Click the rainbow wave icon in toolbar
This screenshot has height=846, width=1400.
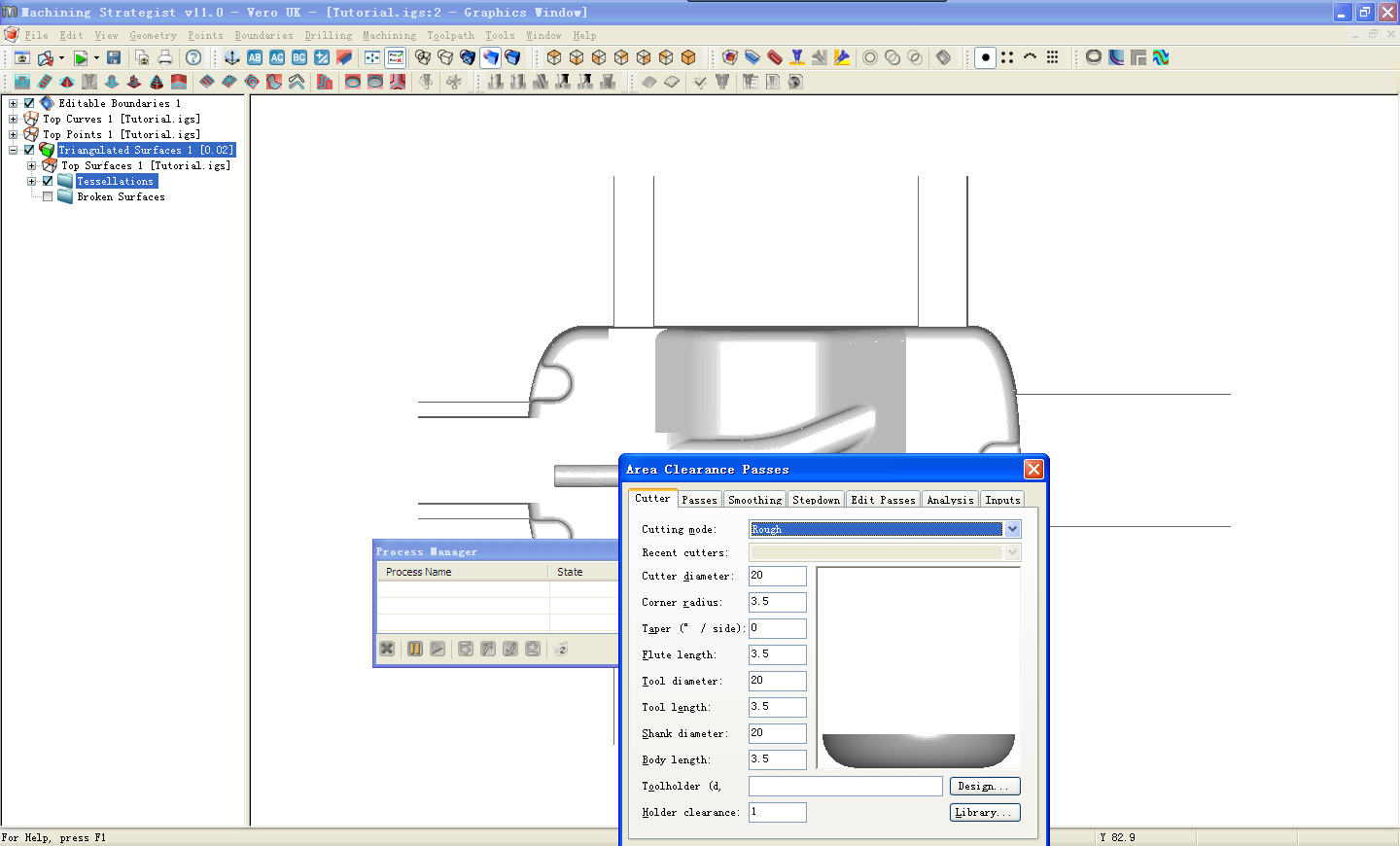(x=1161, y=58)
